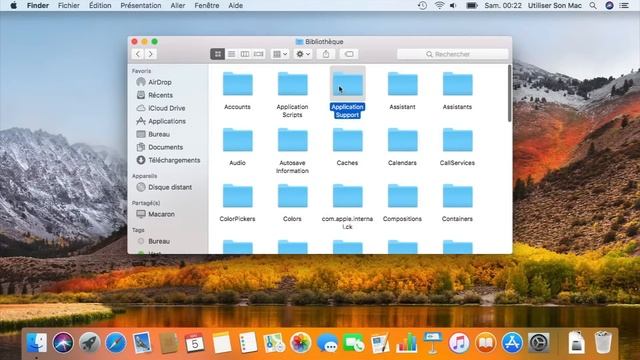This screenshot has height=360, width=640.
Task: Open the Accounts folder
Action: coord(238,84)
